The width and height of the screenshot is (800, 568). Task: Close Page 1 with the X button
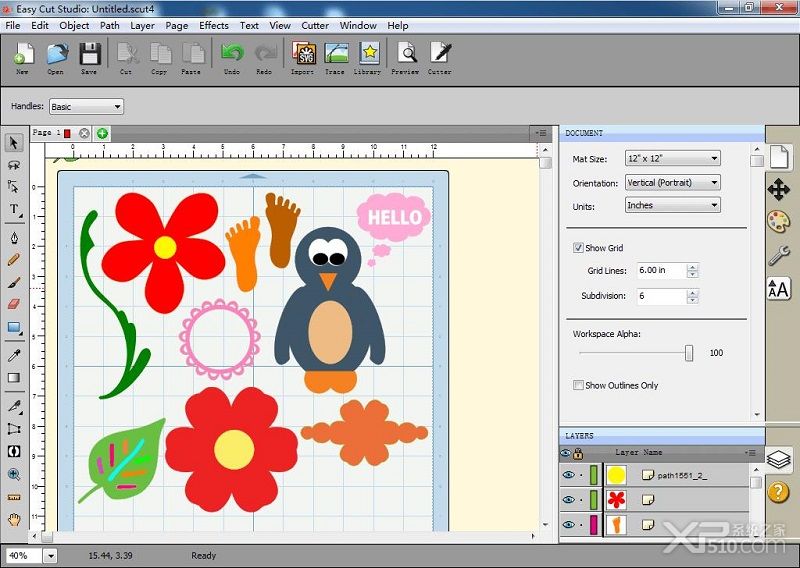[84, 134]
